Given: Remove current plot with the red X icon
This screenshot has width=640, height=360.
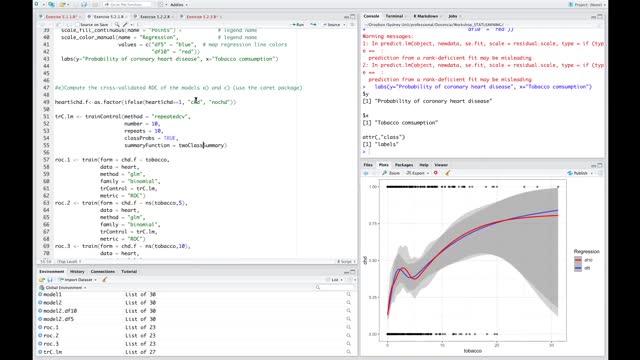Looking at the screenshot, I should (x=436, y=173).
